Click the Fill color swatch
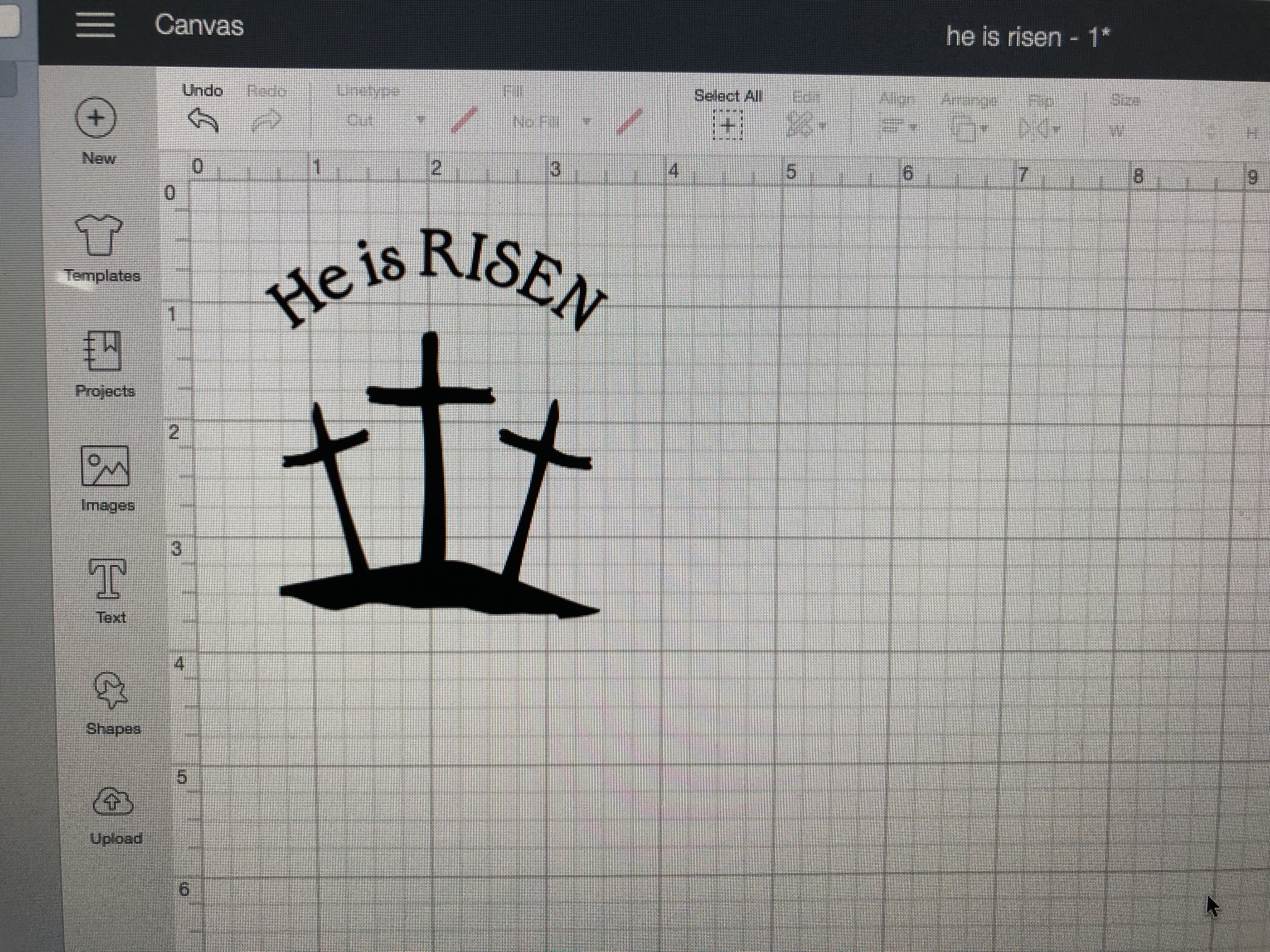This screenshot has width=1270, height=952. click(x=629, y=122)
